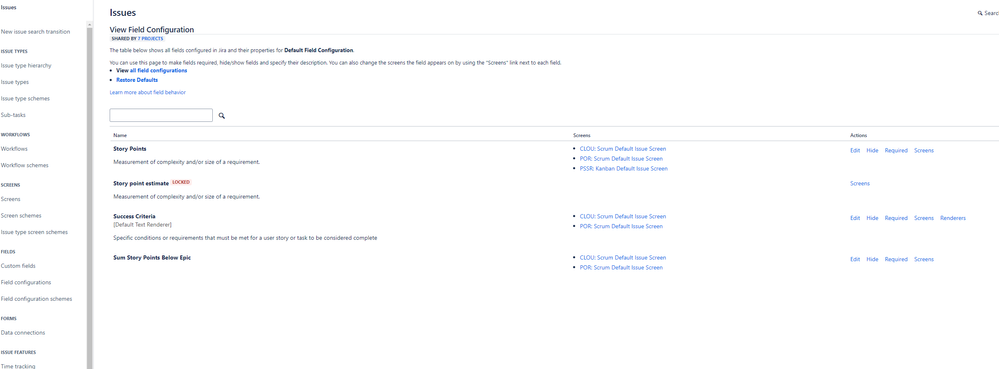Open Sub-tasks settings
This screenshot has height=369, width=999.
point(13,115)
